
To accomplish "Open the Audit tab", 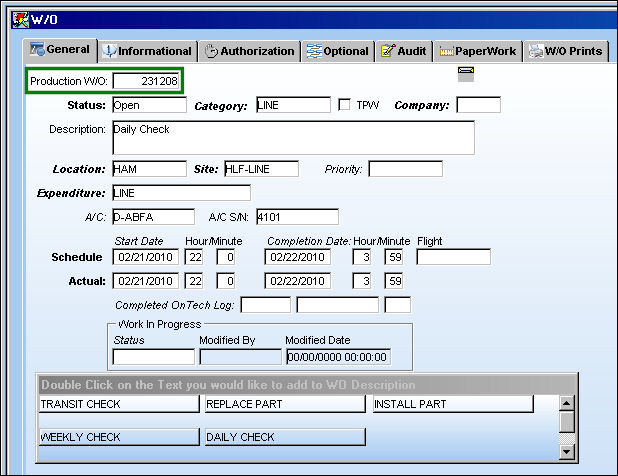I will tap(404, 51).
